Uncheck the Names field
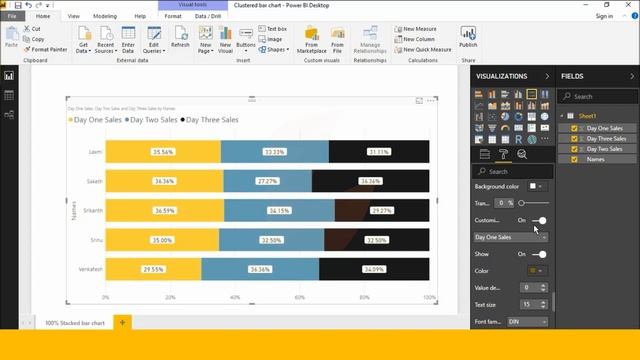The image size is (640, 360). [574, 160]
